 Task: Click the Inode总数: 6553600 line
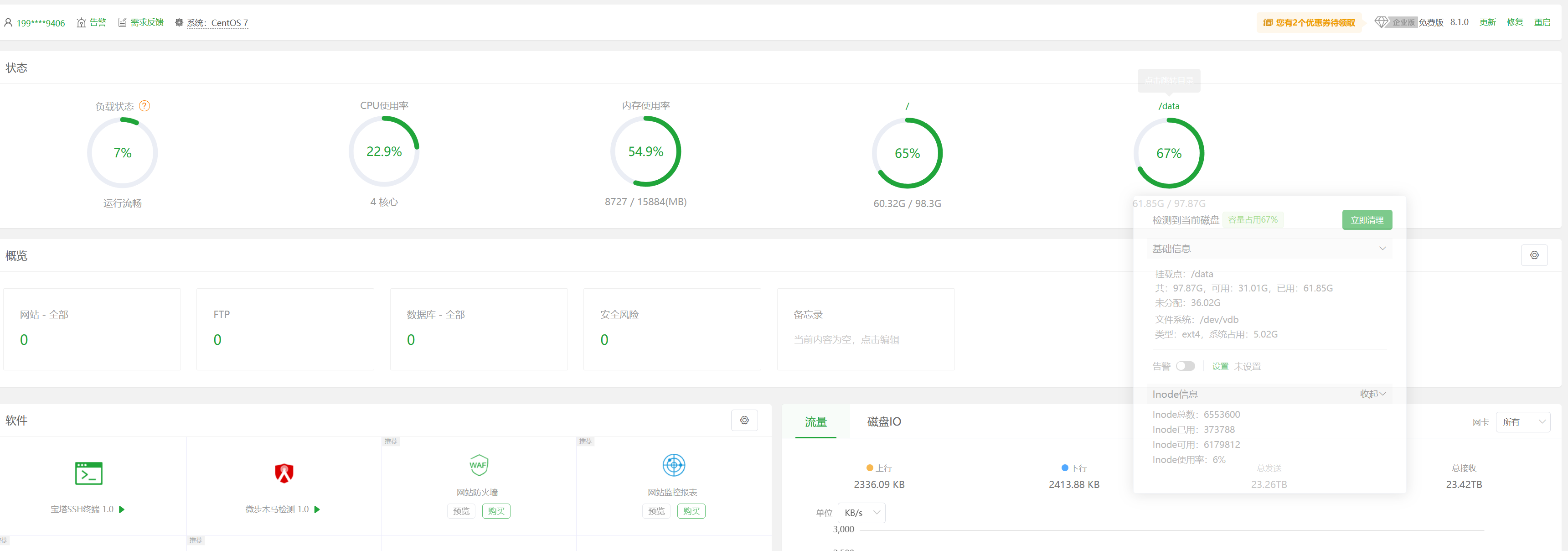coord(1196,415)
